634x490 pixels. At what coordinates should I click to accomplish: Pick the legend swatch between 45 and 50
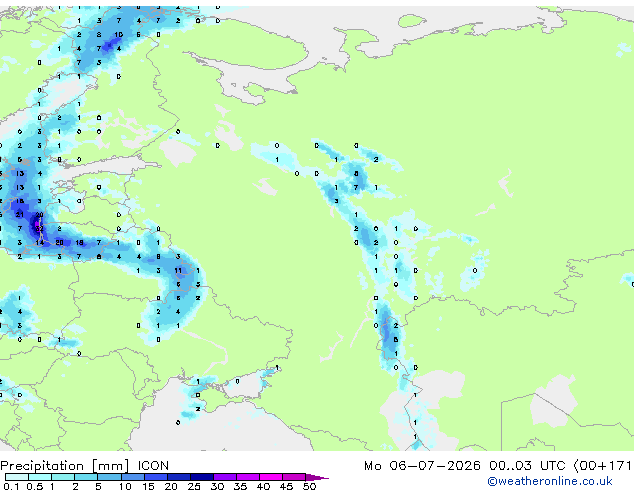(x=294, y=477)
